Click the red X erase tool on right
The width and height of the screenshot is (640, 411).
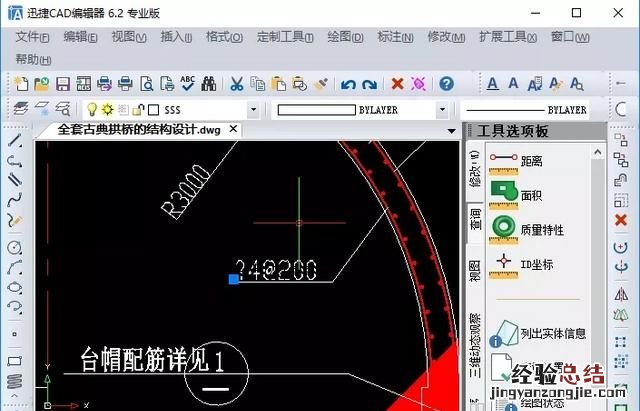pos(621,220)
